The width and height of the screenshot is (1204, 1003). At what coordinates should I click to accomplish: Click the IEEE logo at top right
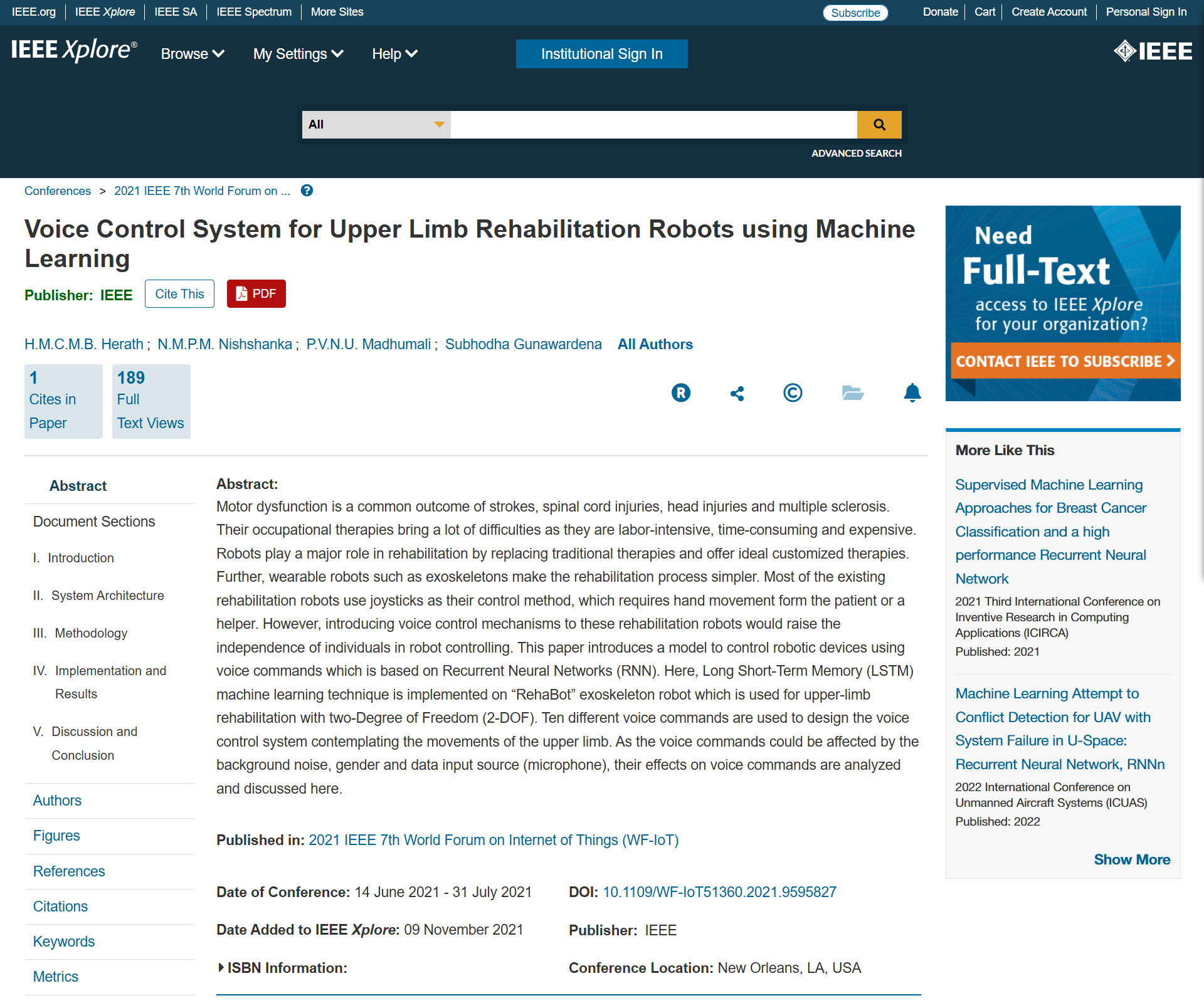pos(1153,51)
